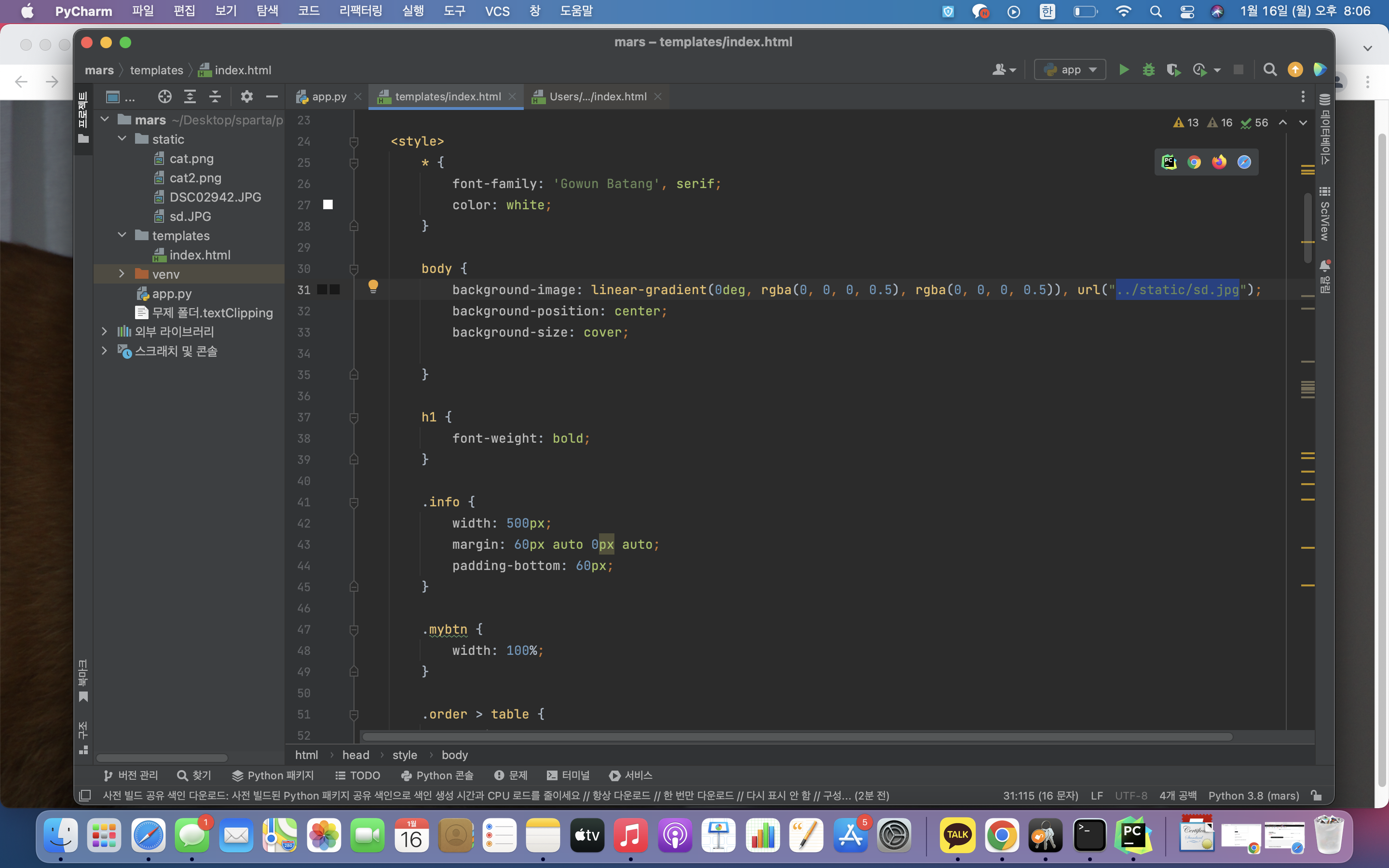
Task: Open the Database tool window sidebar
Action: (1324, 129)
